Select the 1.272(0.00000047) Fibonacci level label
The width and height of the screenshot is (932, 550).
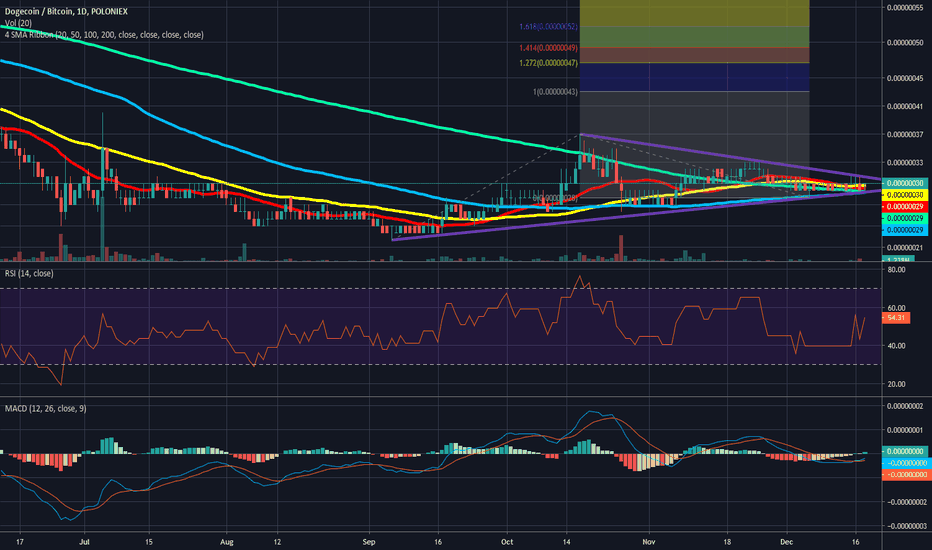point(548,62)
